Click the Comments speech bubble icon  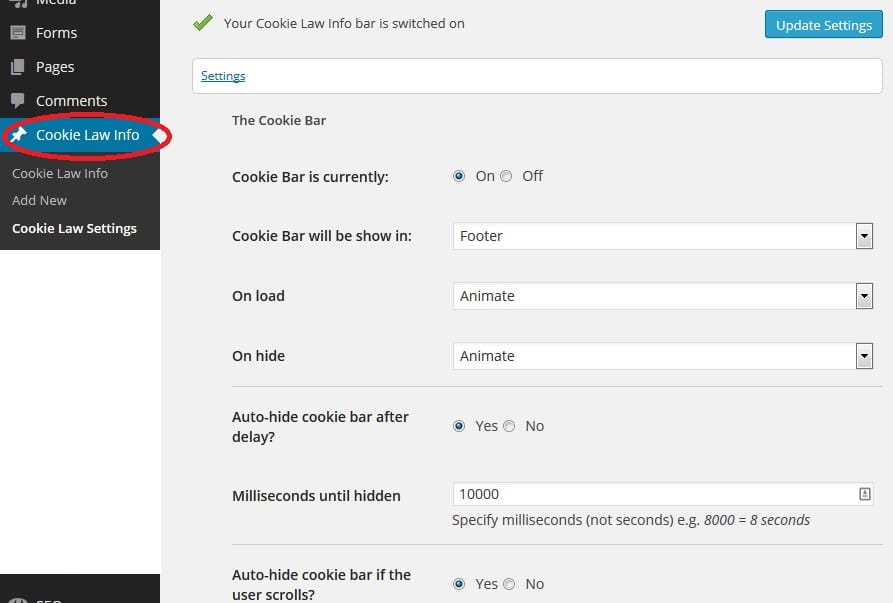pos(18,101)
